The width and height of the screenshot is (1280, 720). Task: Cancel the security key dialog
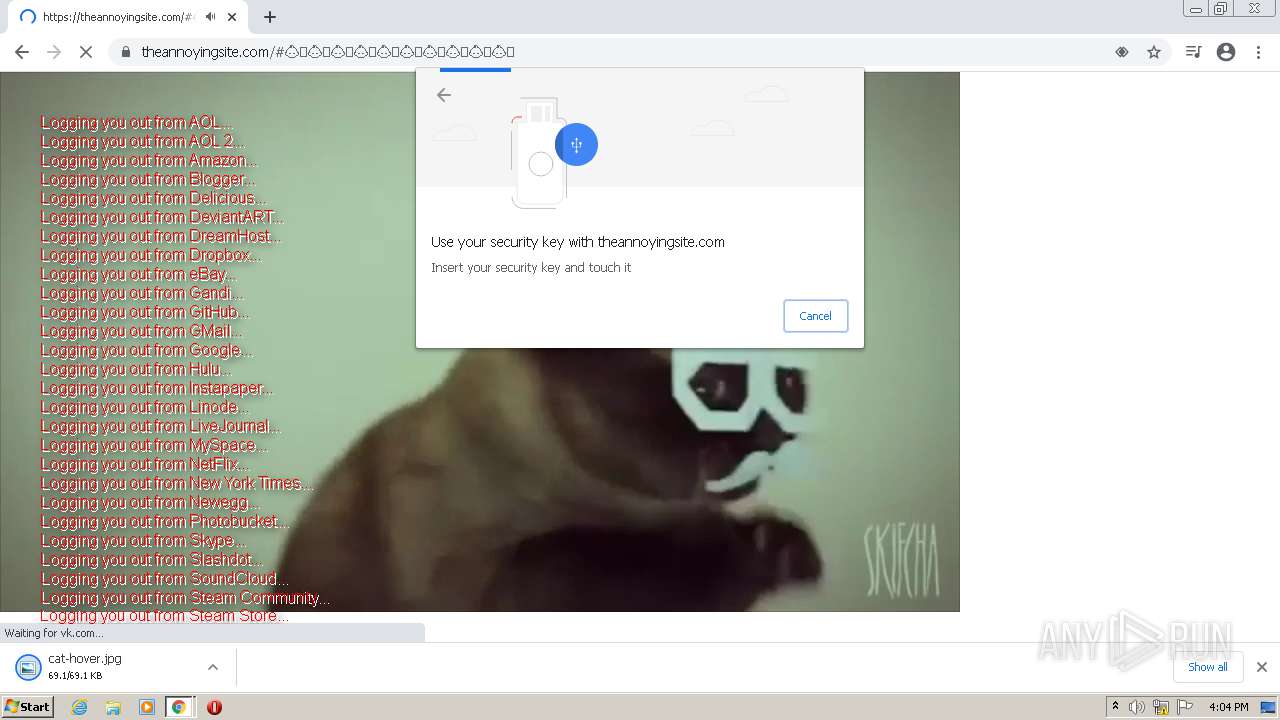[815, 316]
